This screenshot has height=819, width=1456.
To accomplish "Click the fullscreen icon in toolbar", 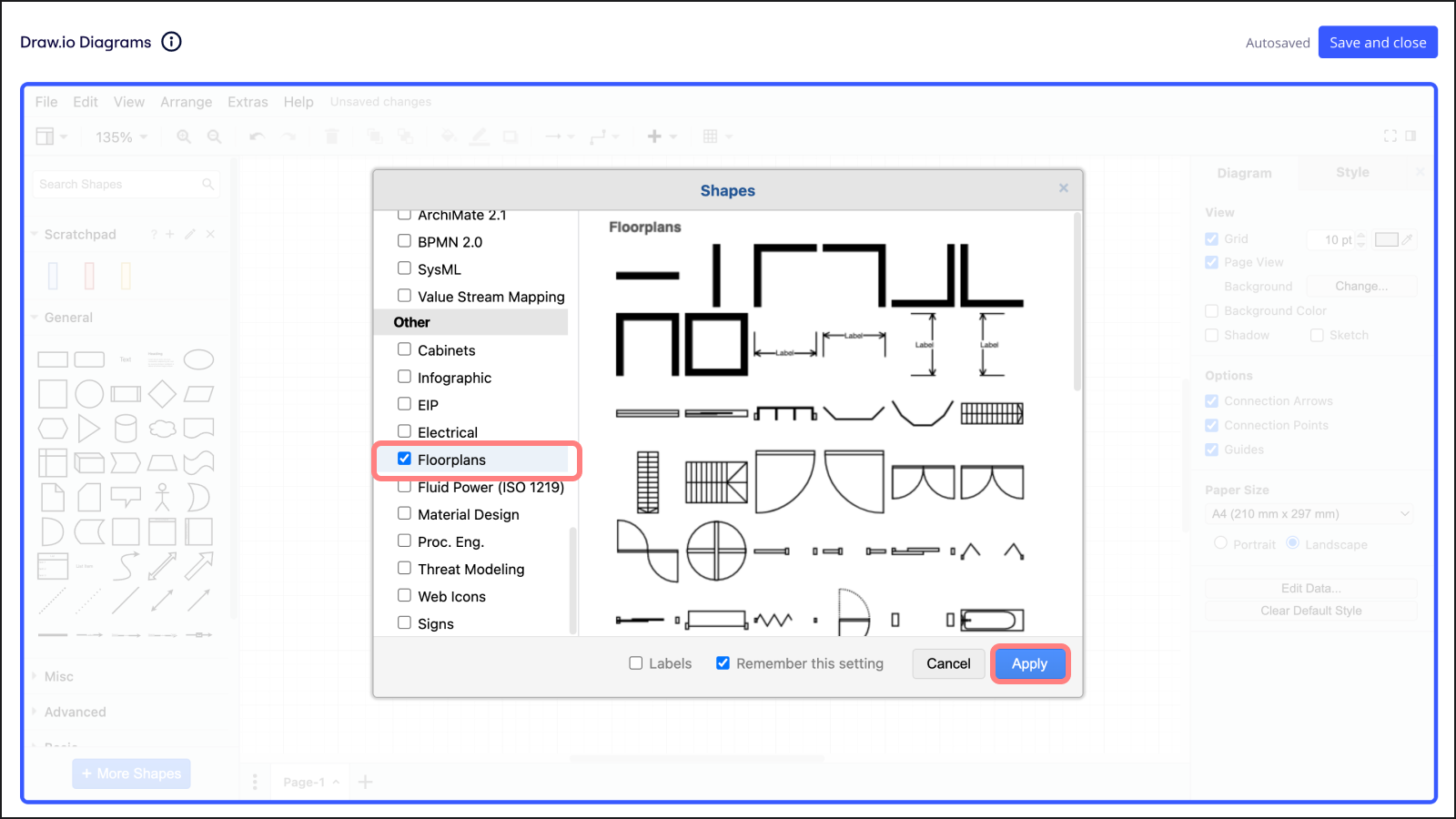I will [1390, 136].
